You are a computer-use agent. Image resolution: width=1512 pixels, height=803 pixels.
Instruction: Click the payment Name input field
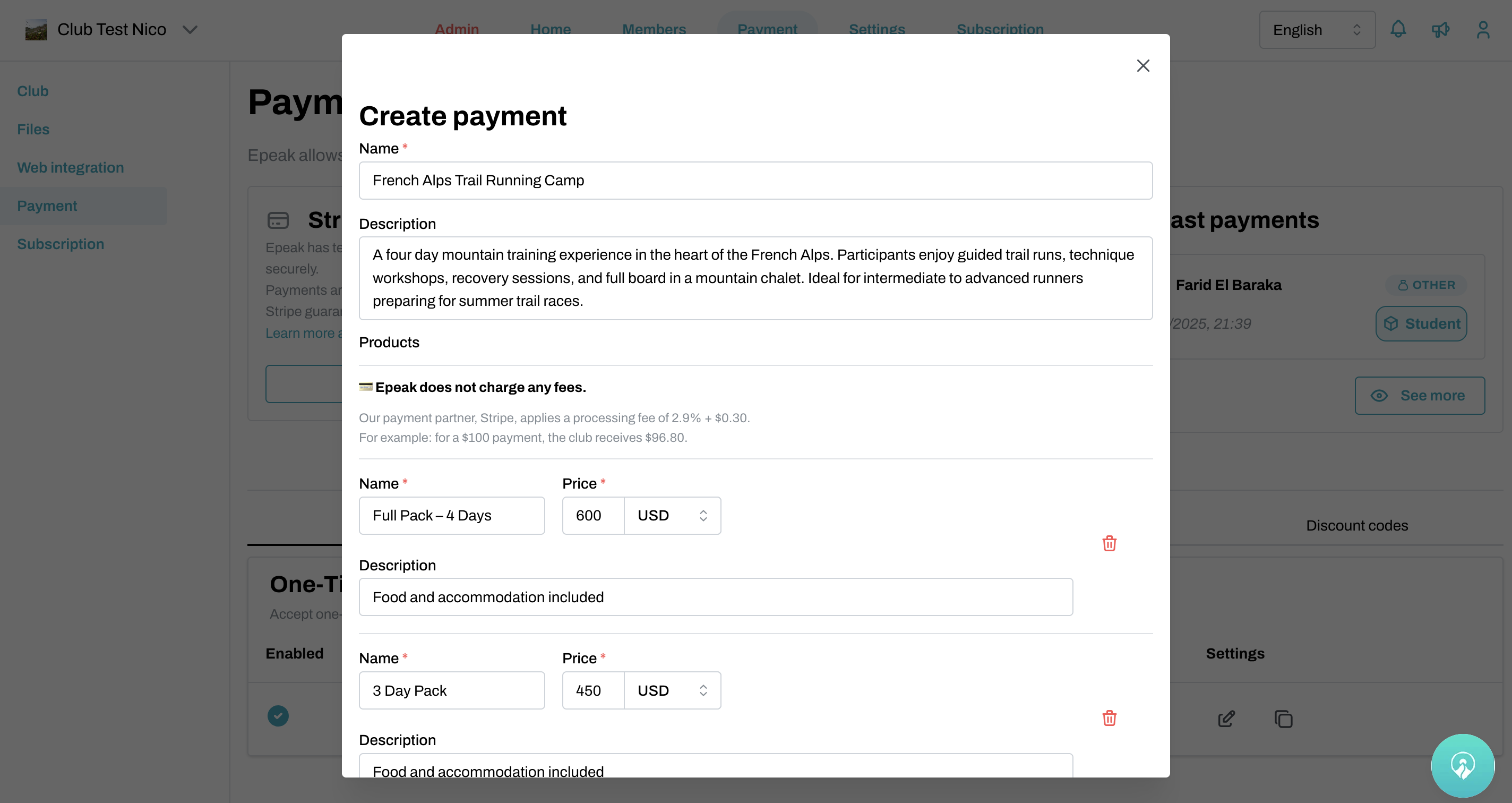tap(755, 180)
